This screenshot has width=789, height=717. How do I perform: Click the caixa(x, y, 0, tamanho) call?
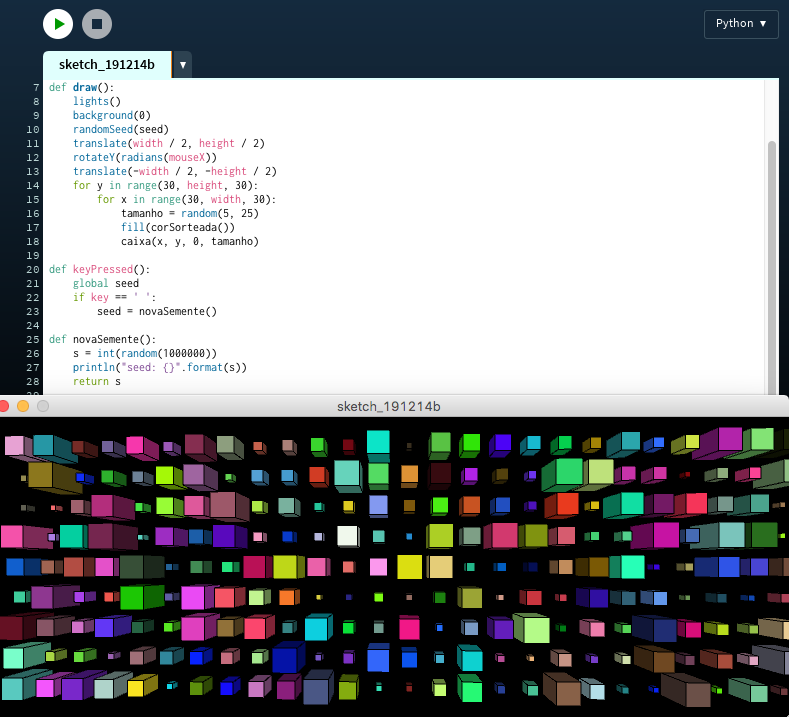click(190, 241)
